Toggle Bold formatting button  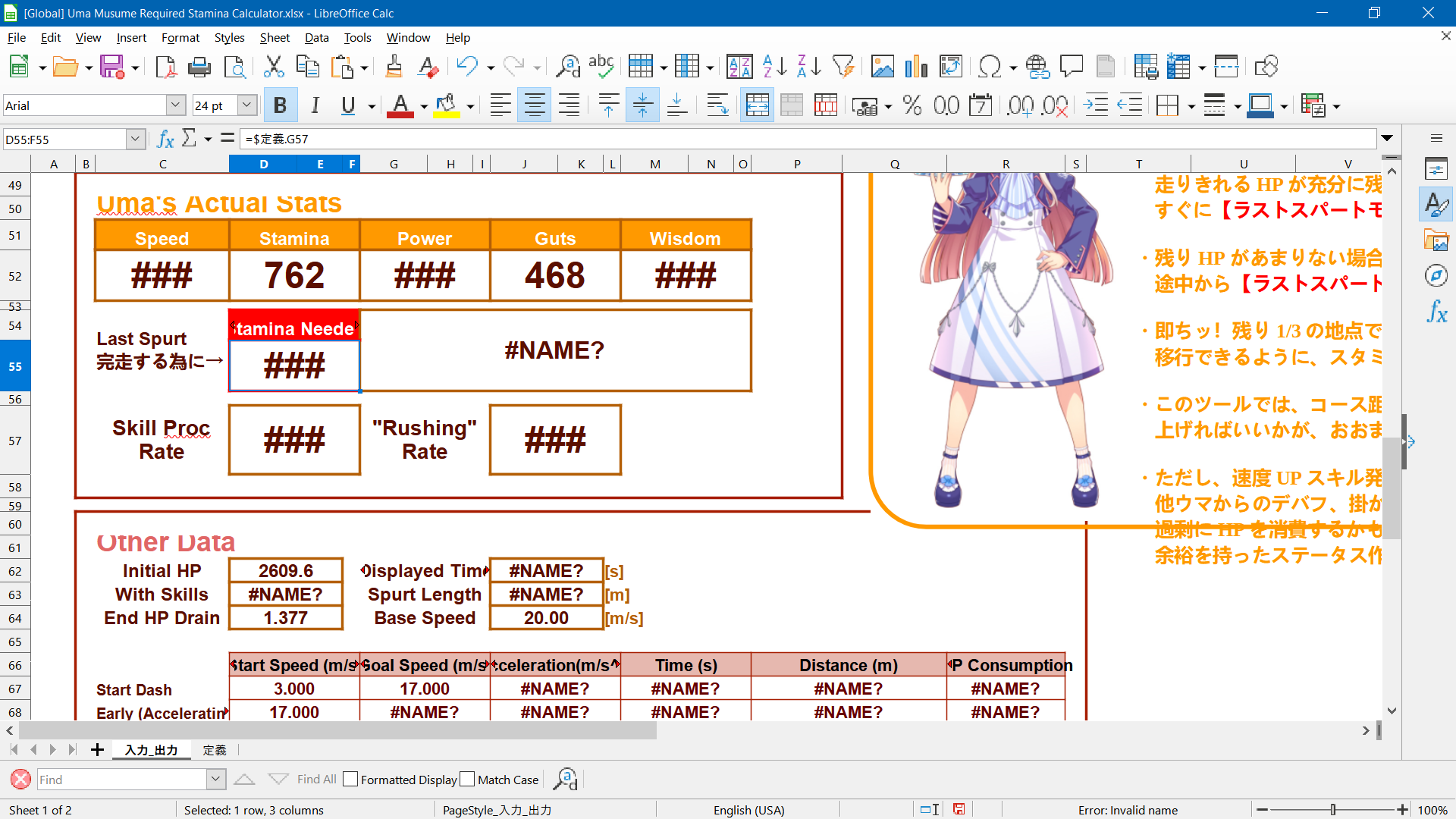(280, 106)
